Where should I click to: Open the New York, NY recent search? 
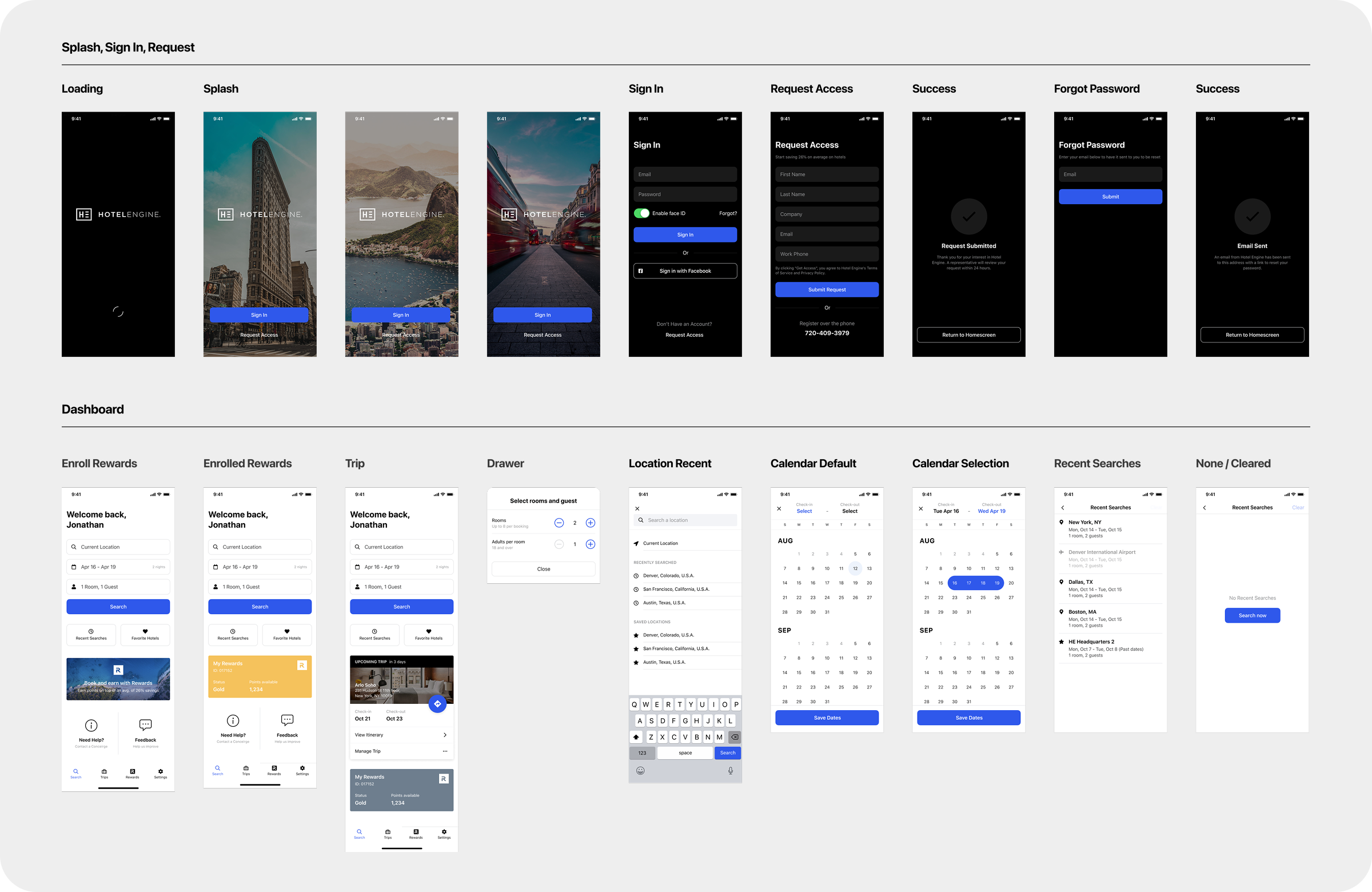point(1110,529)
